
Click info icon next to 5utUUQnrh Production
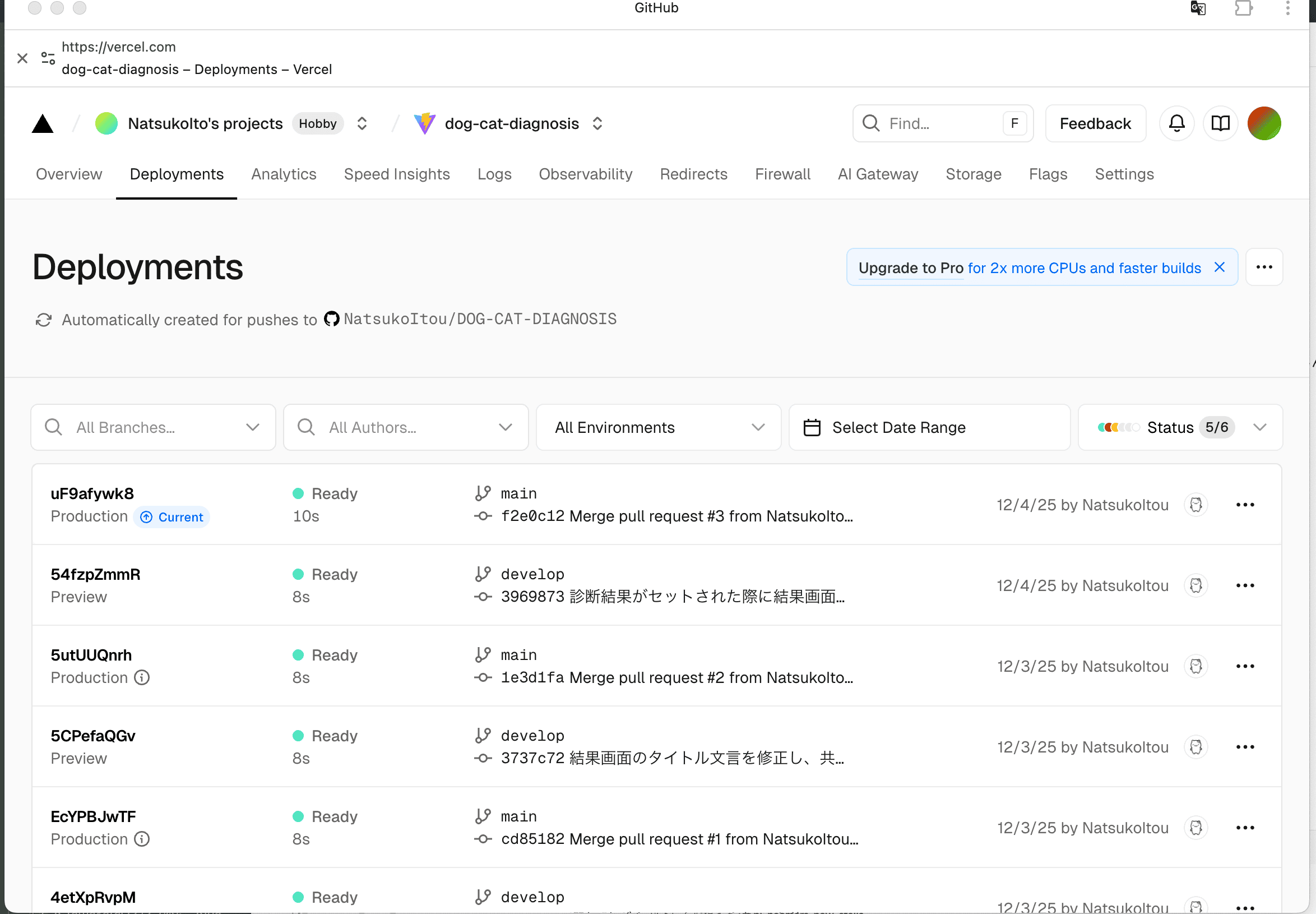(x=142, y=677)
